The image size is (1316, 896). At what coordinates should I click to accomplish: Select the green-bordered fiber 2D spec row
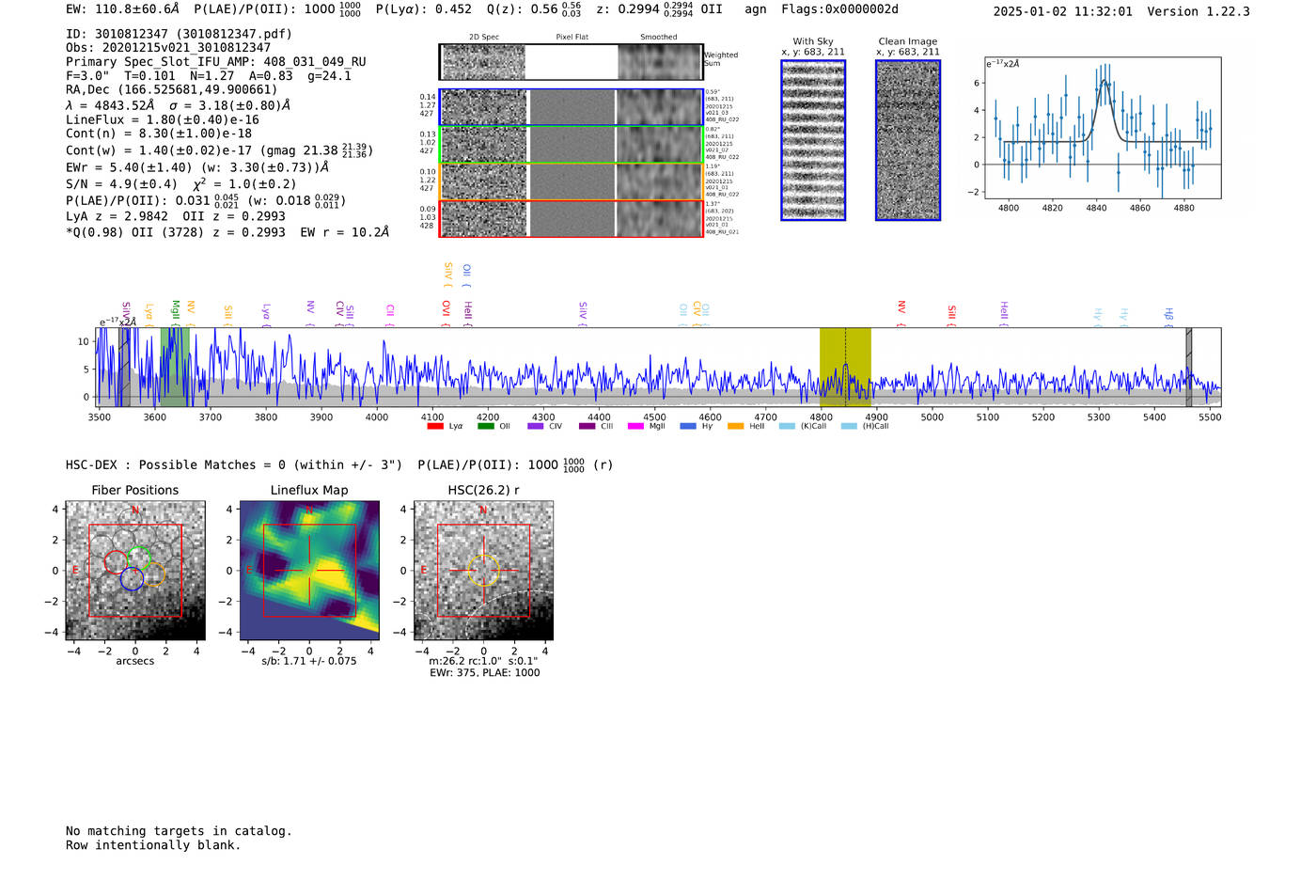(571, 144)
